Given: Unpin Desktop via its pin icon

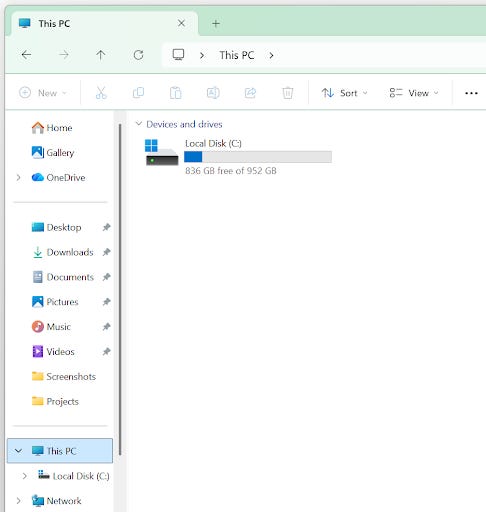Looking at the screenshot, I should tap(106, 227).
